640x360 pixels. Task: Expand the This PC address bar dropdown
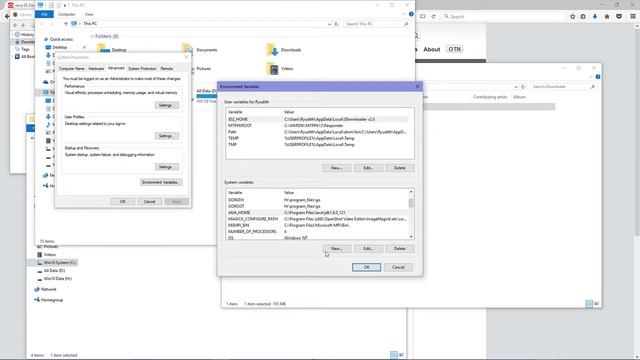(x=329, y=24)
